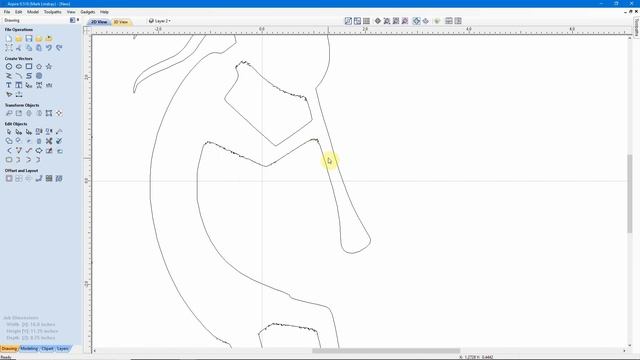Switch to the Modeling tab
Viewport: 640px width, 360px height.
pos(29,349)
